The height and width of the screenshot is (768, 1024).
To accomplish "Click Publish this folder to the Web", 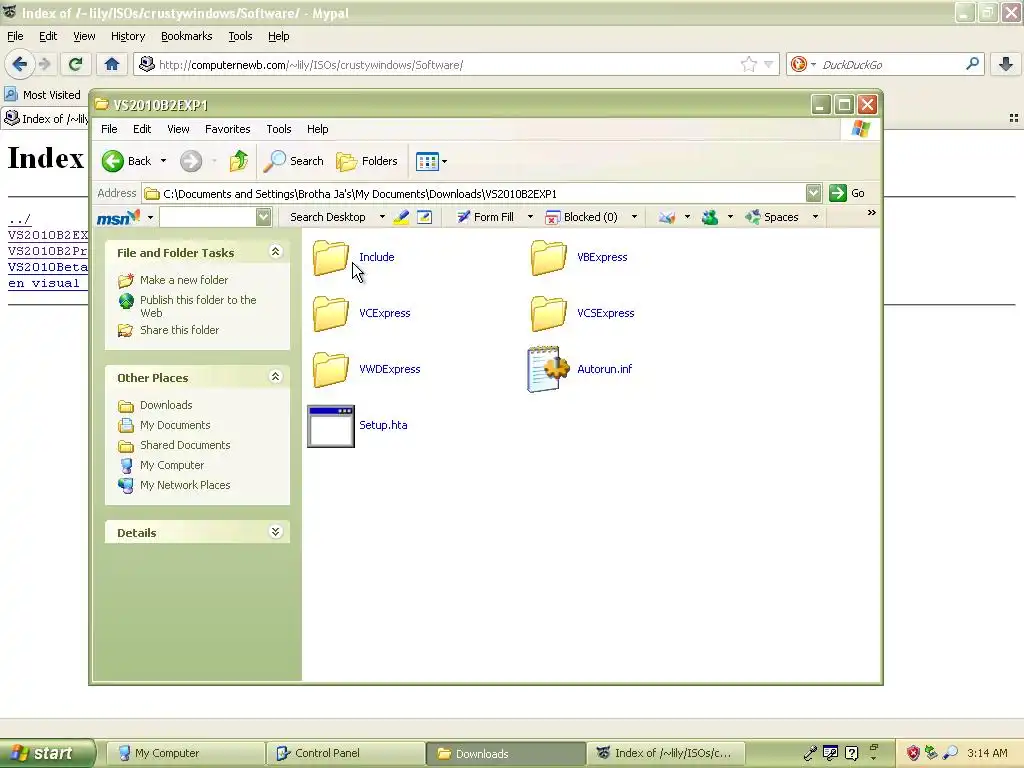I will click(188, 306).
